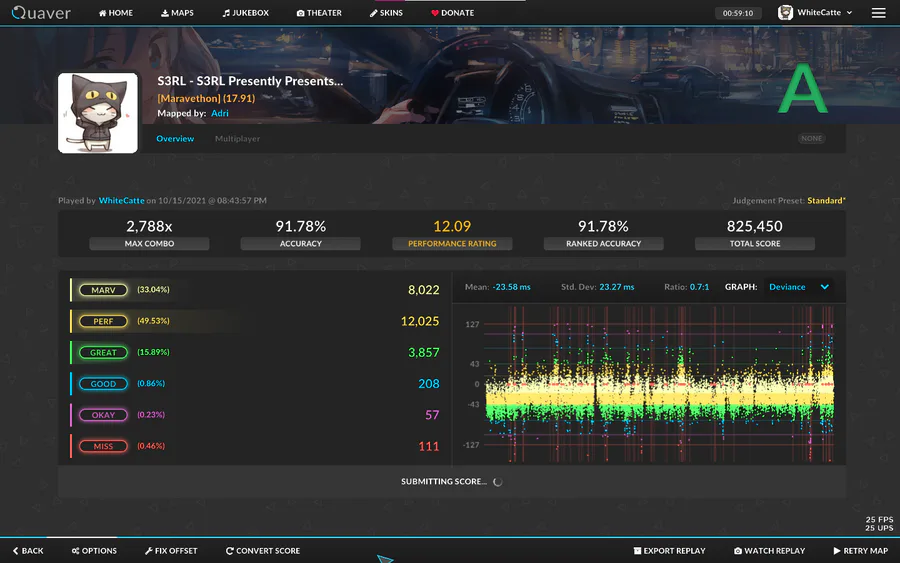The height and width of the screenshot is (563, 900).
Task: Click the song title S3RL Presently Presents
Action: (250, 81)
